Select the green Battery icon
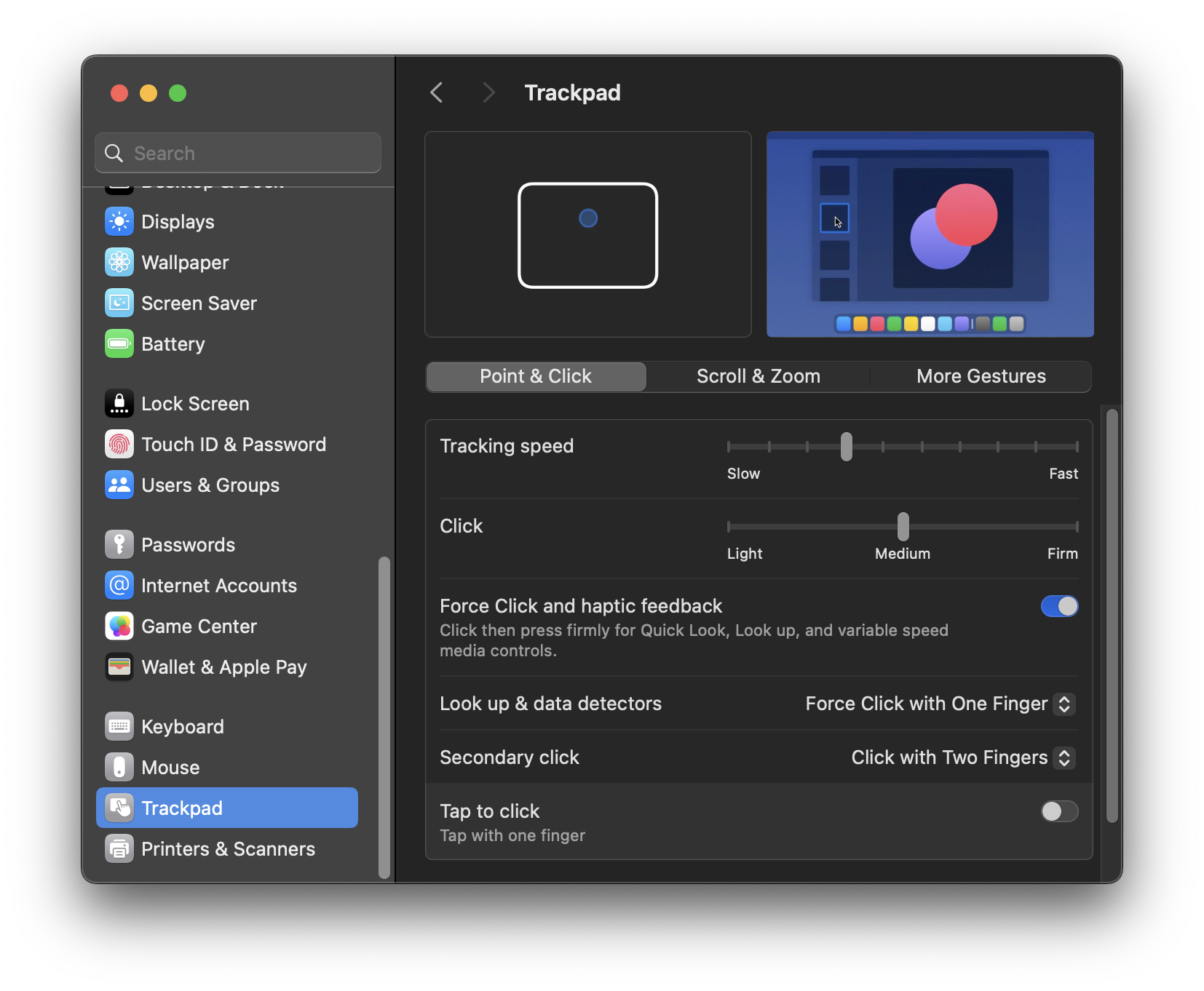Screen dimensions: 1204x991 click(119, 344)
